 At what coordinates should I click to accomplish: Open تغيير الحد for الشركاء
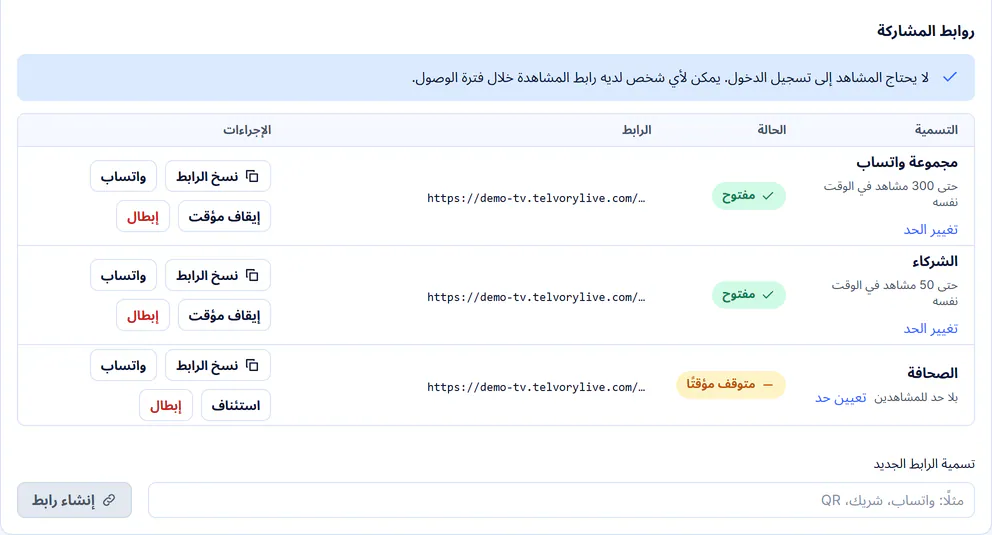coord(931,329)
